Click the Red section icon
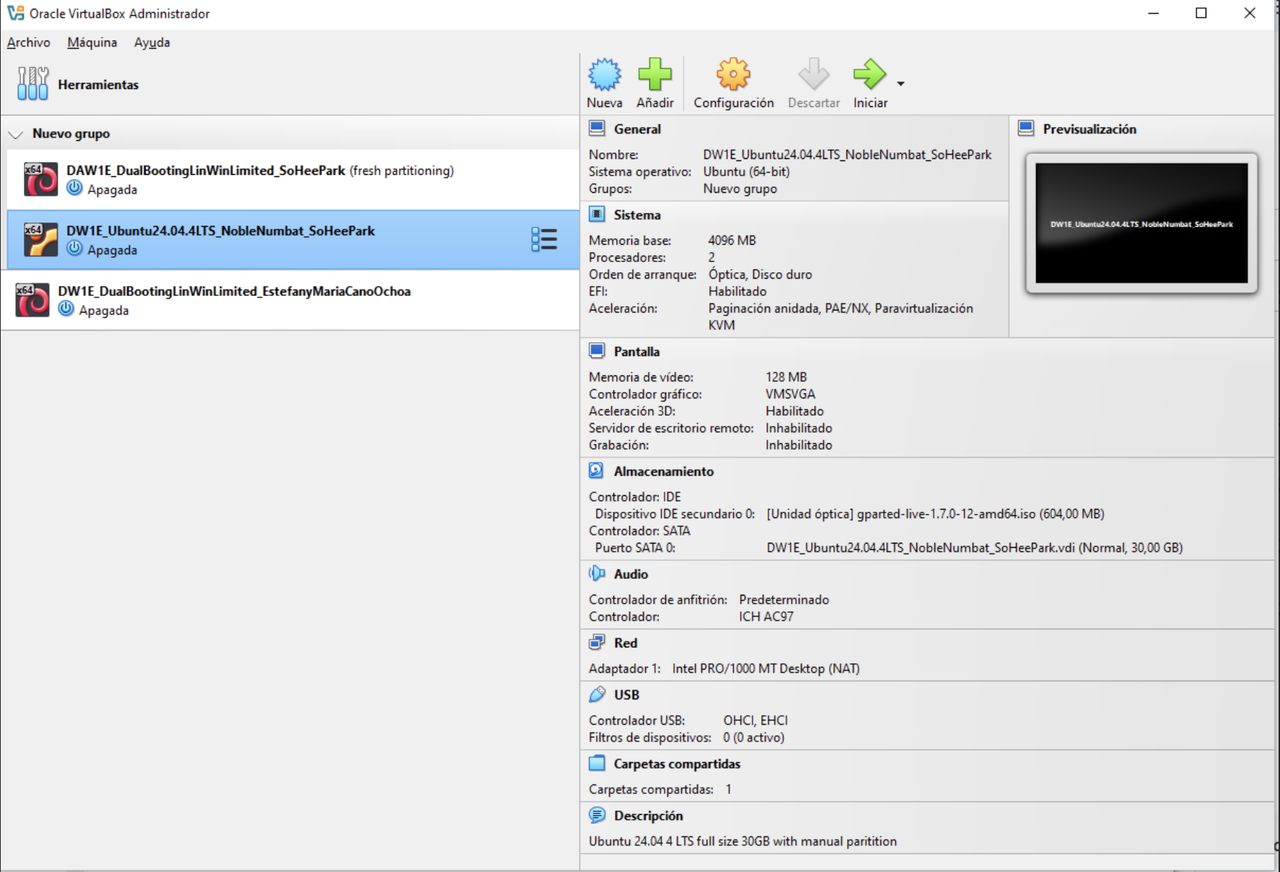1280x872 pixels. [x=596, y=642]
